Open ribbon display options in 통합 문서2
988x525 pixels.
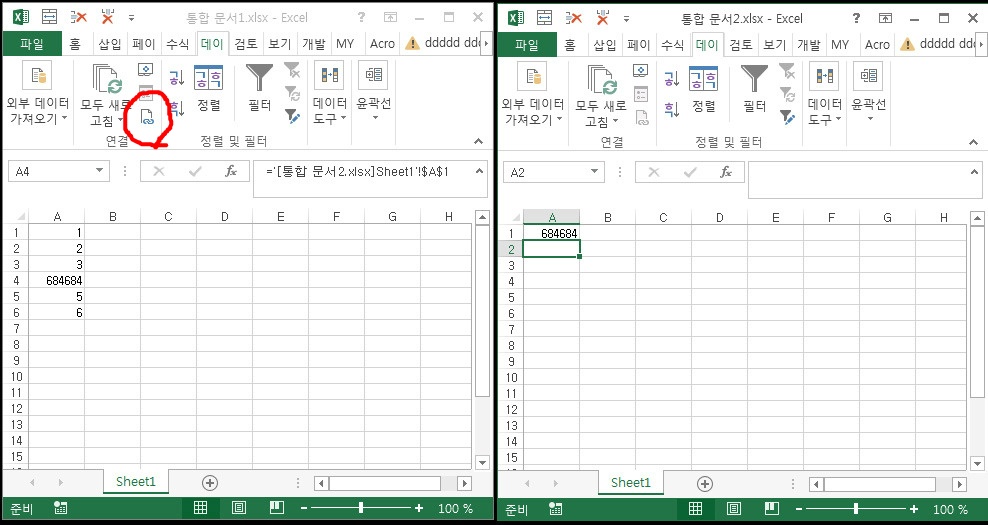point(885,18)
